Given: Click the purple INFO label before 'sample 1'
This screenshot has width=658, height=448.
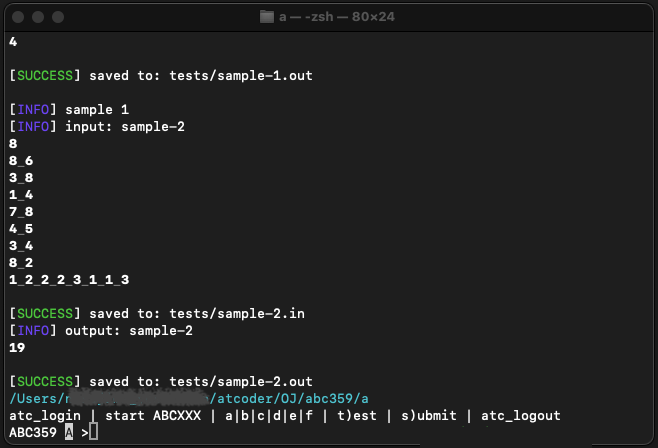Looking at the screenshot, I should (x=33, y=109).
